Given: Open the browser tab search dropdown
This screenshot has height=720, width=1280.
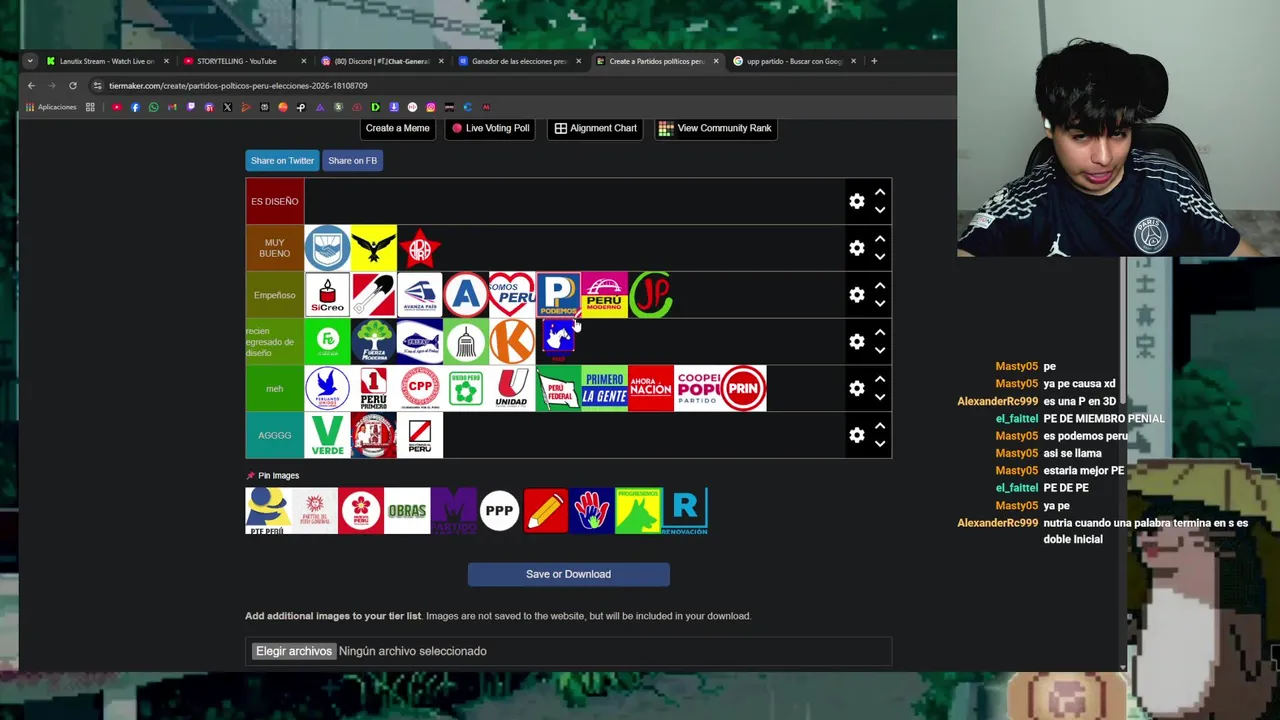Looking at the screenshot, I should tap(30, 61).
